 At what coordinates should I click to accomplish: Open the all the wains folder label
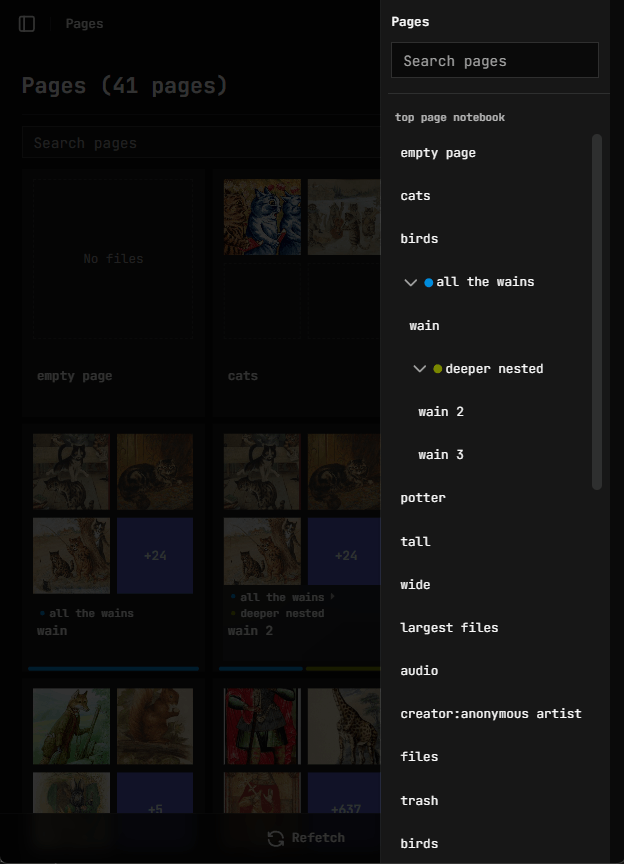[x=485, y=282]
